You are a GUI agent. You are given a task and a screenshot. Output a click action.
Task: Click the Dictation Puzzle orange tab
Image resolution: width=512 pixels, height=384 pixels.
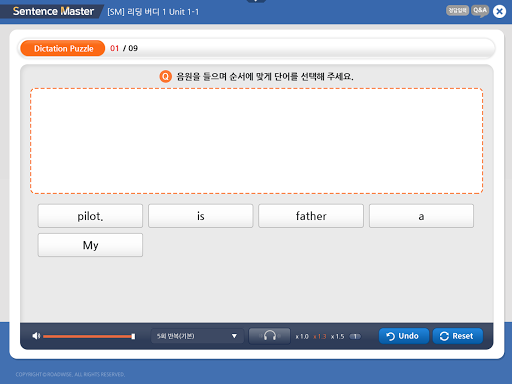63,48
